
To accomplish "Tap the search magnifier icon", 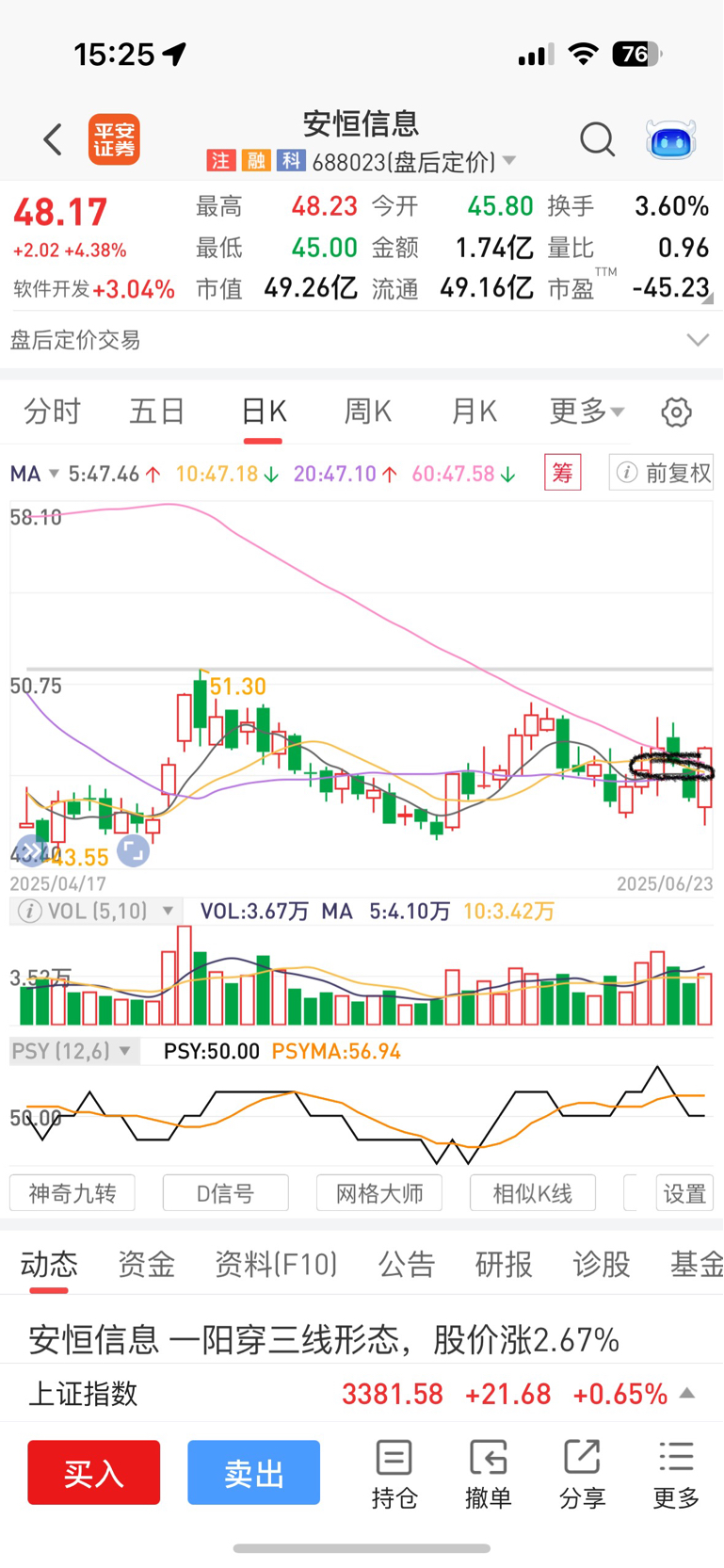I will click(597, 139).
